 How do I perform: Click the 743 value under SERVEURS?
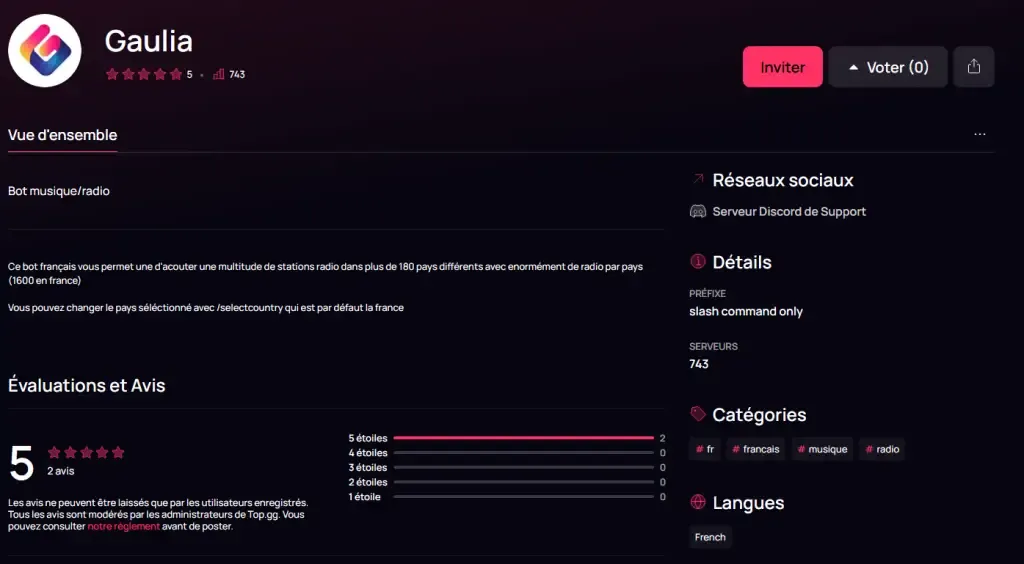pos(699,364)
